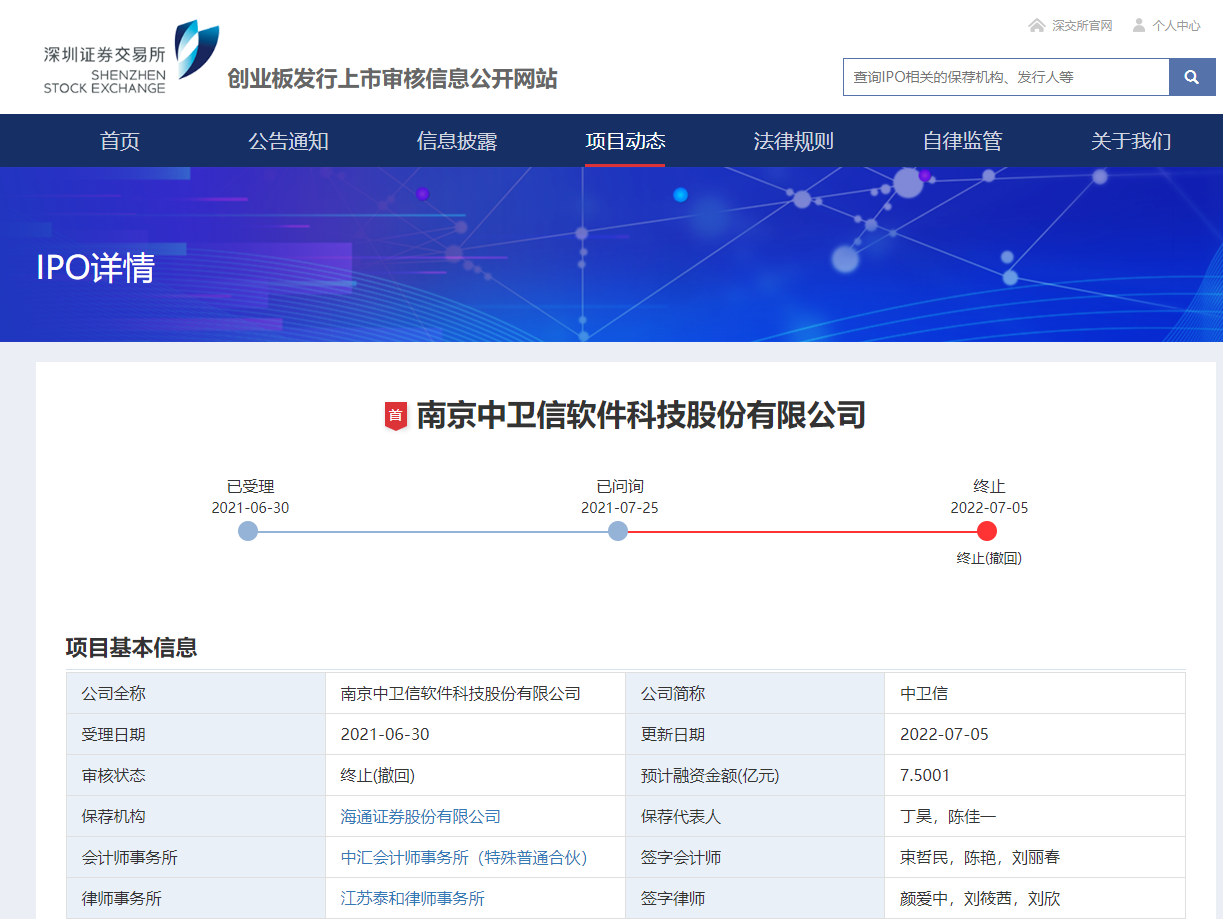Click the 受理日期 value 2021-06-30 in table

pos(385,735)
